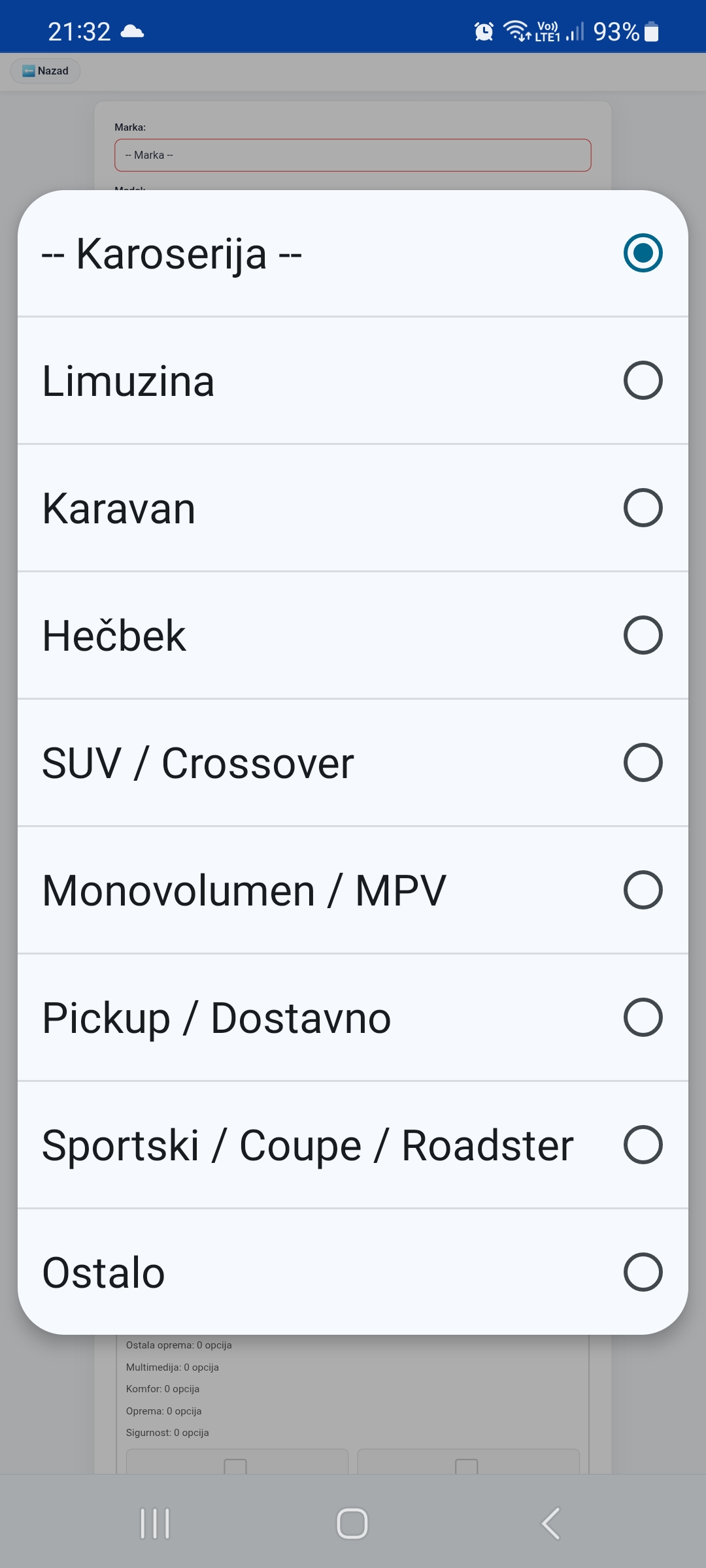The width and height of the screenshot is (706, 1568).
Task: Tap the mobile signal bars icon
Action: [x=575, y=31]
